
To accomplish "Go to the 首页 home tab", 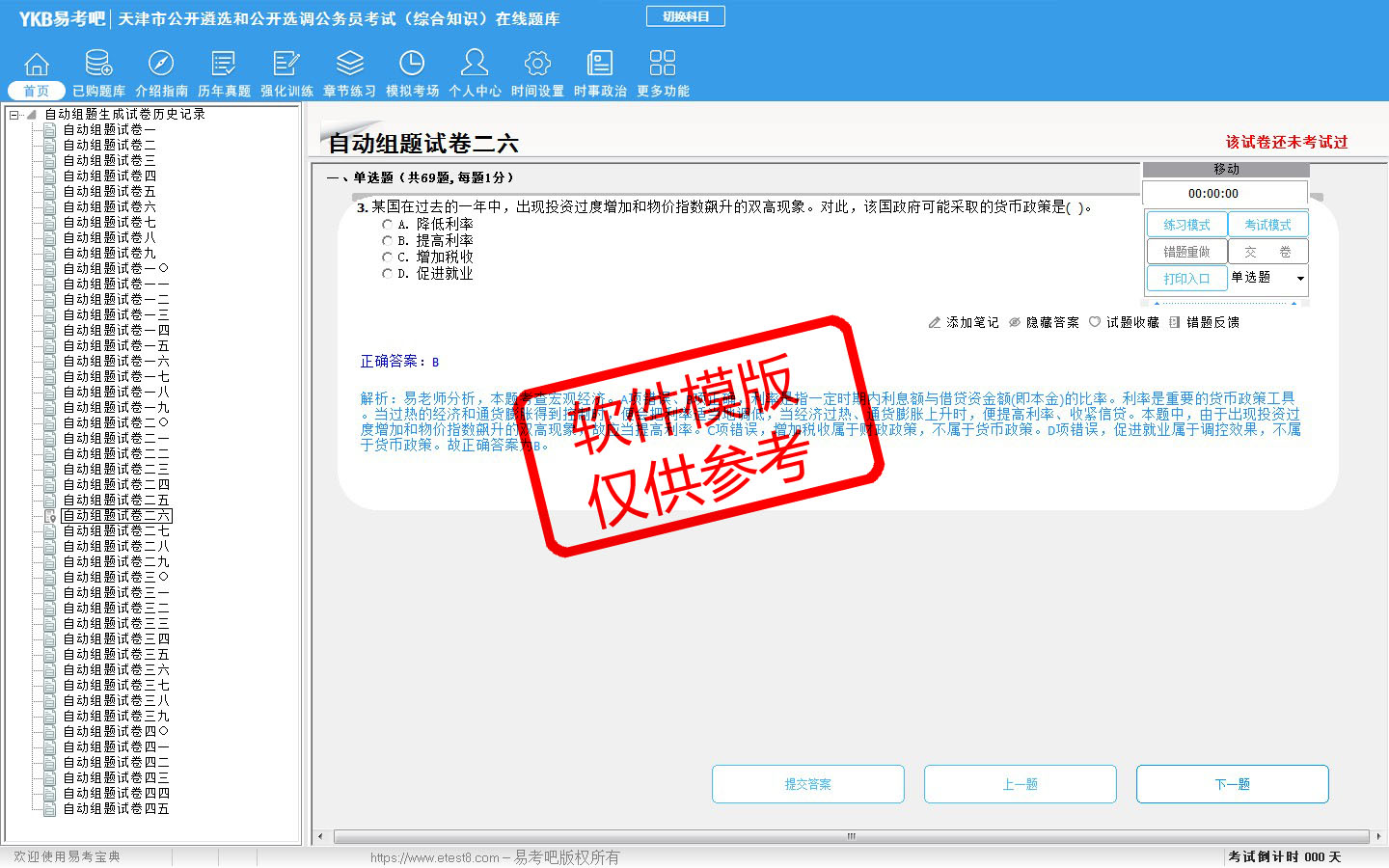I will coord(37,91).
